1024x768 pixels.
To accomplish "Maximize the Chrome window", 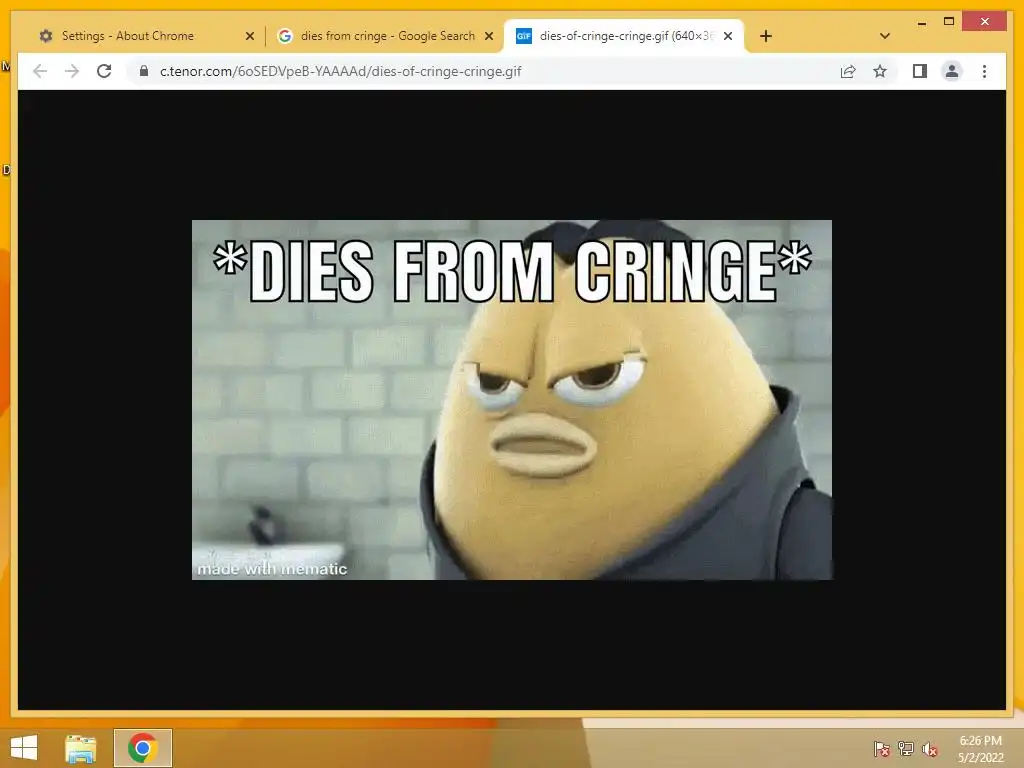I will tap(949, 22).
